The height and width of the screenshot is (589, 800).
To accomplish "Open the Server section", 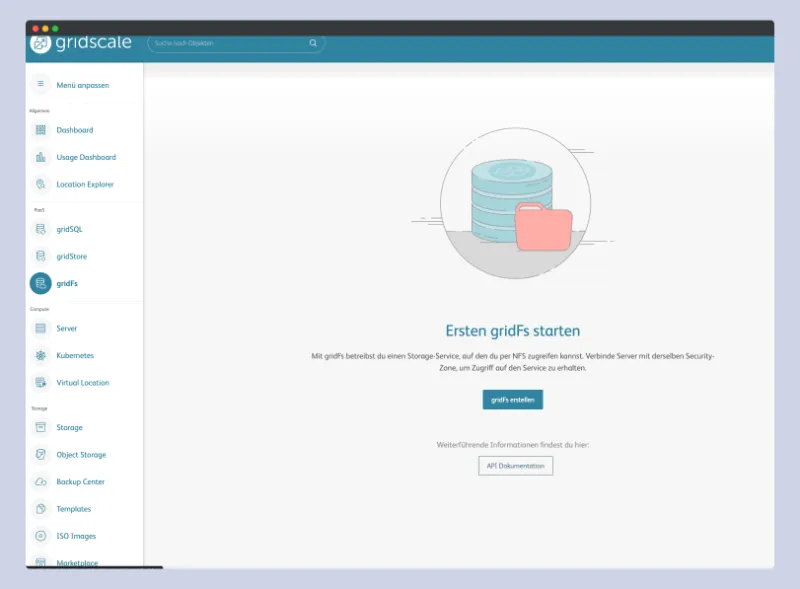I will (x=67, y=328).
